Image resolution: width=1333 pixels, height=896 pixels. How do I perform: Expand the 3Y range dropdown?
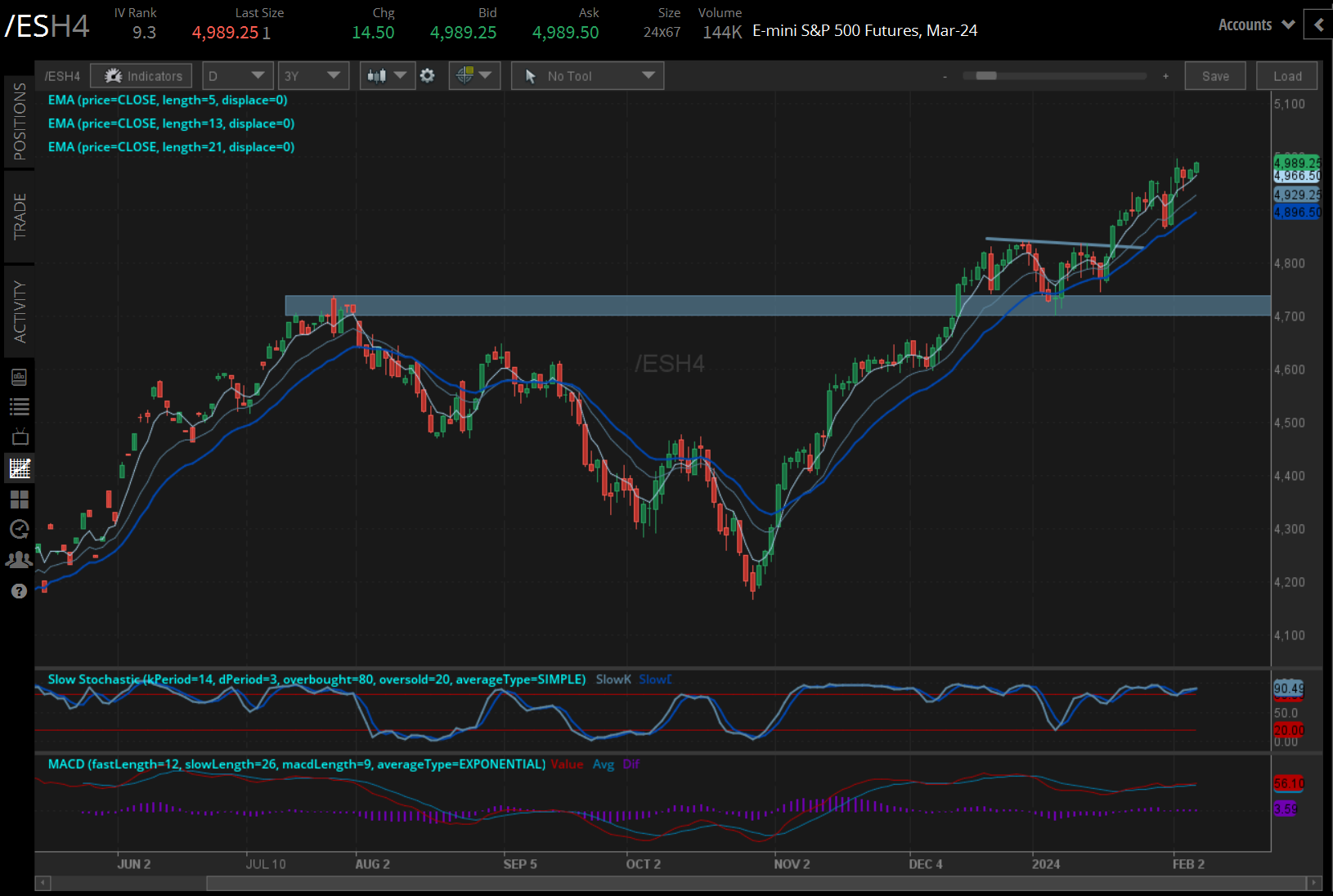point(313,75)
